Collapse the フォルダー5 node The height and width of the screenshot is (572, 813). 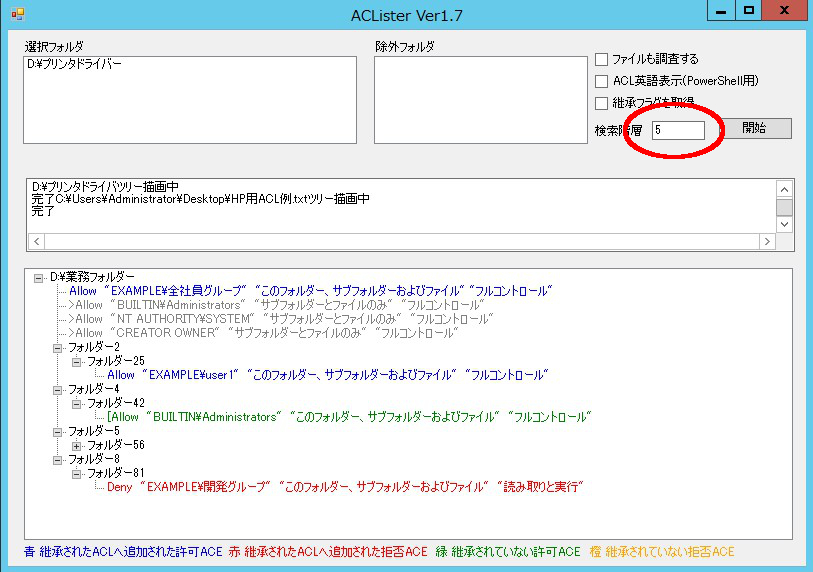[58, 432]
